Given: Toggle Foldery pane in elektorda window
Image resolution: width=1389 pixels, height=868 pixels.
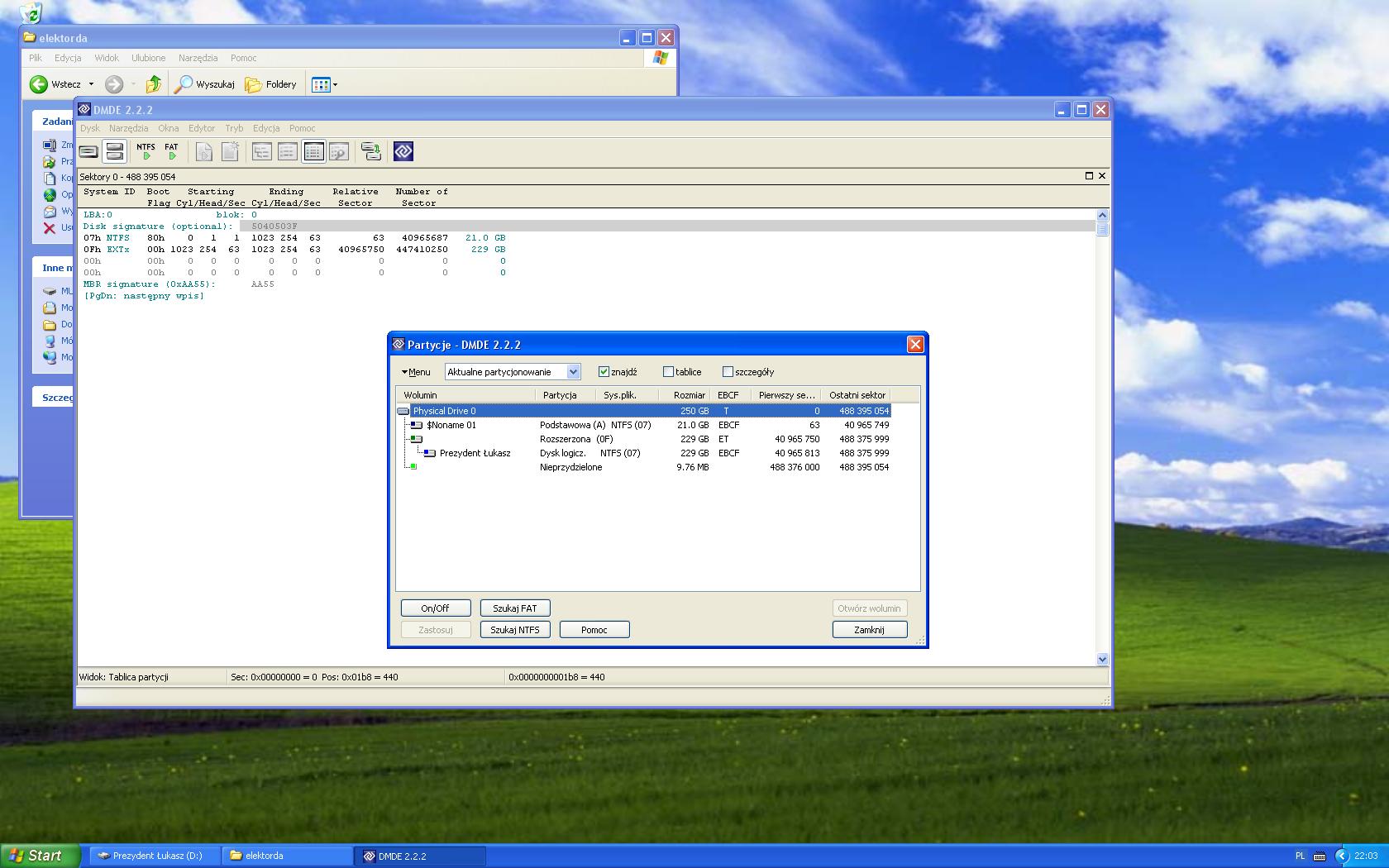Looking at the screenshot, I should tap(271, 84).
